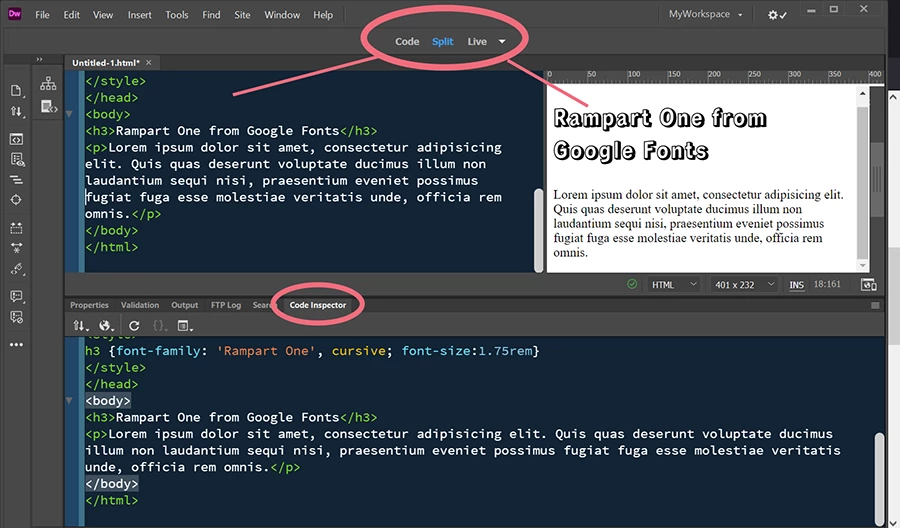Click the Expand All selection icon
This screenshot has width=900, height=528.
[16, 228]
